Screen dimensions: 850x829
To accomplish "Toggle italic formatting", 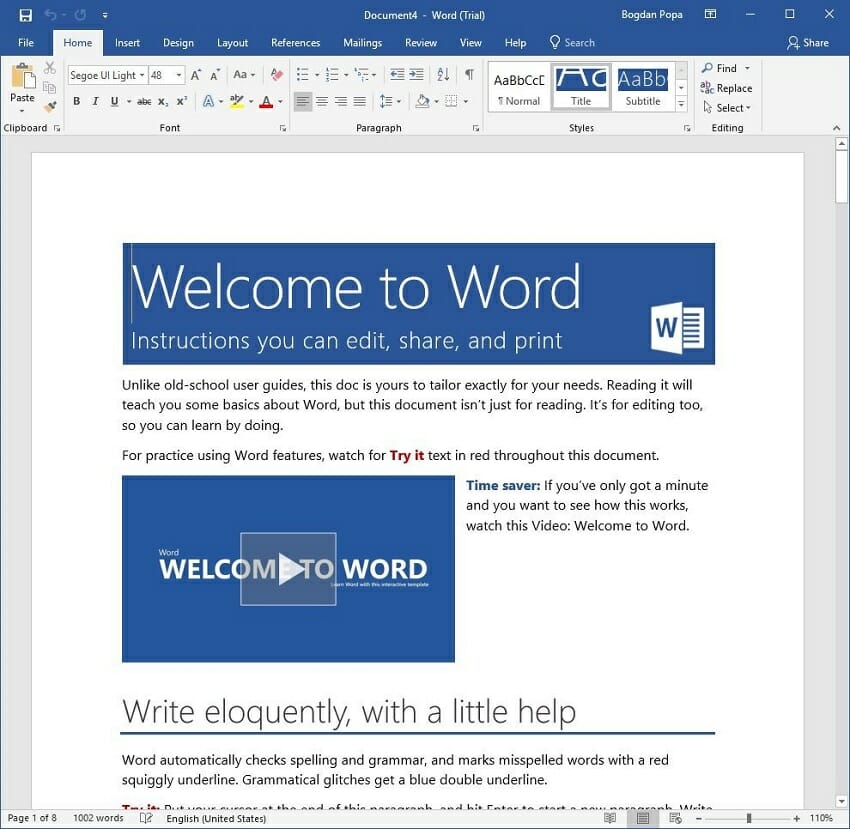I will (96, 101).
